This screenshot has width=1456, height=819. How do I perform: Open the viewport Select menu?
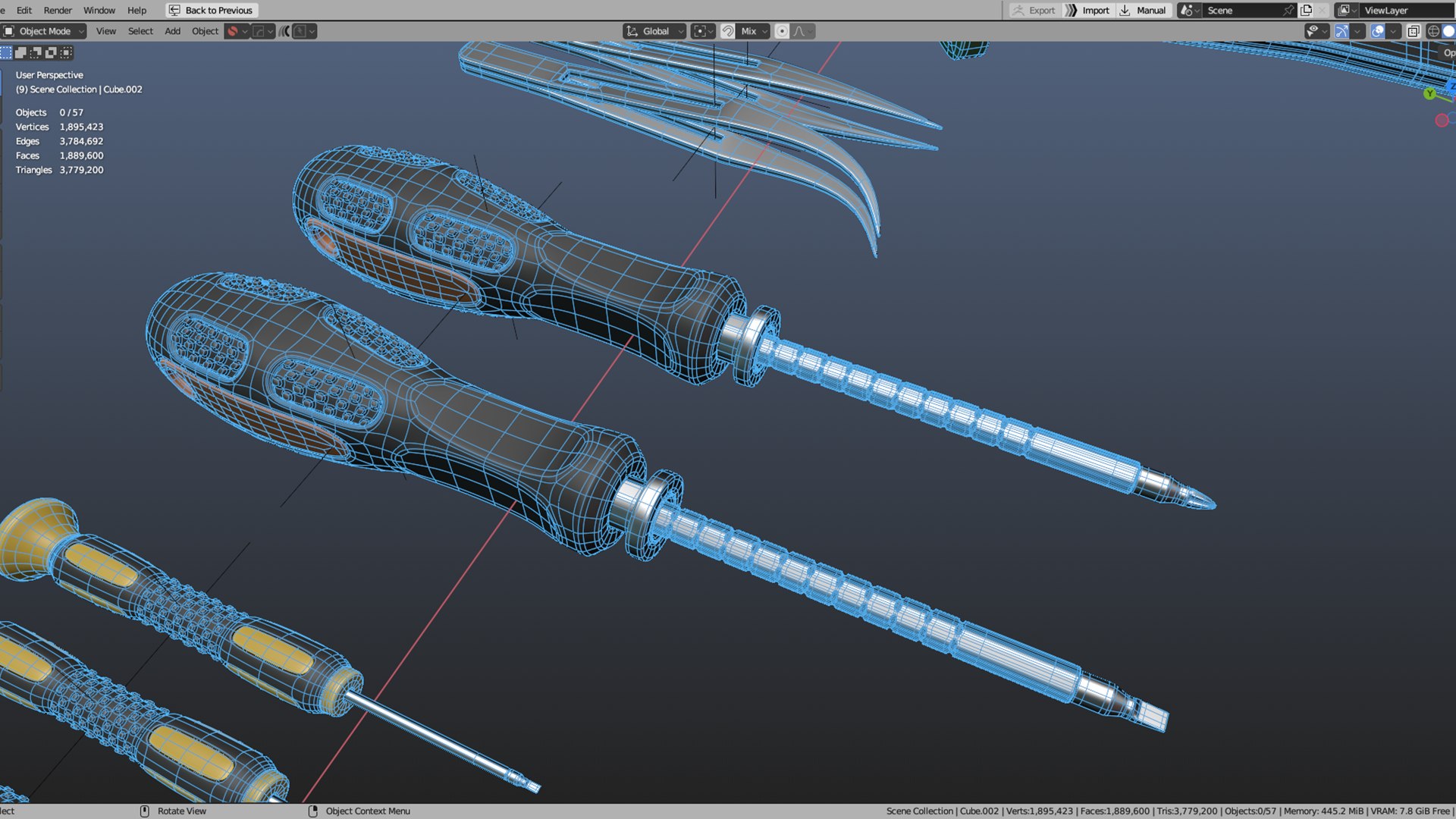(x=140, y=31)
